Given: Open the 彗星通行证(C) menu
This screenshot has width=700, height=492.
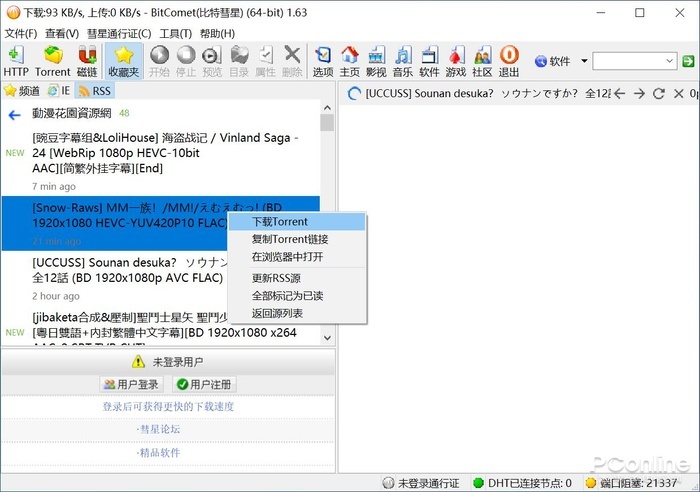Looking at the screenshot, I should 119,33.
